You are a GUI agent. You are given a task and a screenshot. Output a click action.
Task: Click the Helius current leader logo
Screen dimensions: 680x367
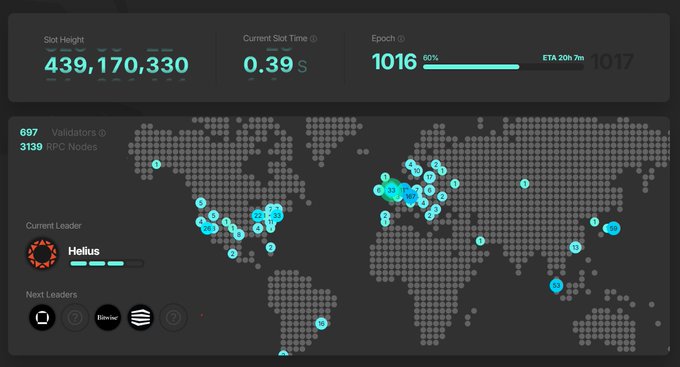tap(42, 254)
